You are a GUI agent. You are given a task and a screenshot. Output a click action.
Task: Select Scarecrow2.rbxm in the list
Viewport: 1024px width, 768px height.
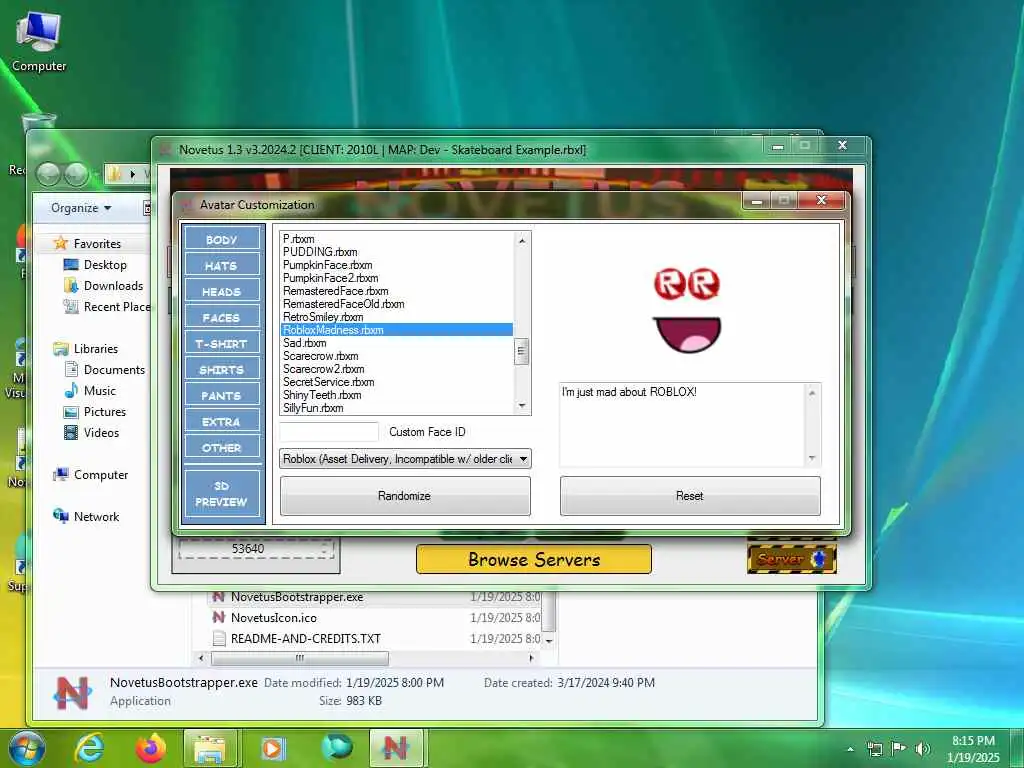(x=397, y=369)
